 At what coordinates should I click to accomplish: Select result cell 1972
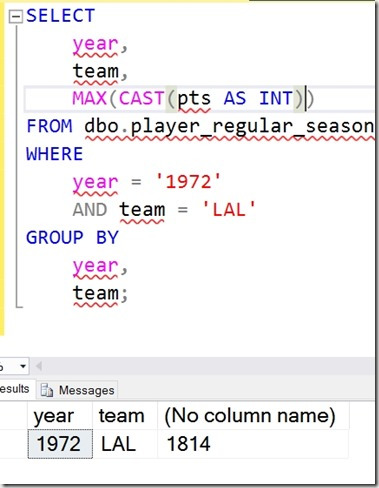60,444
